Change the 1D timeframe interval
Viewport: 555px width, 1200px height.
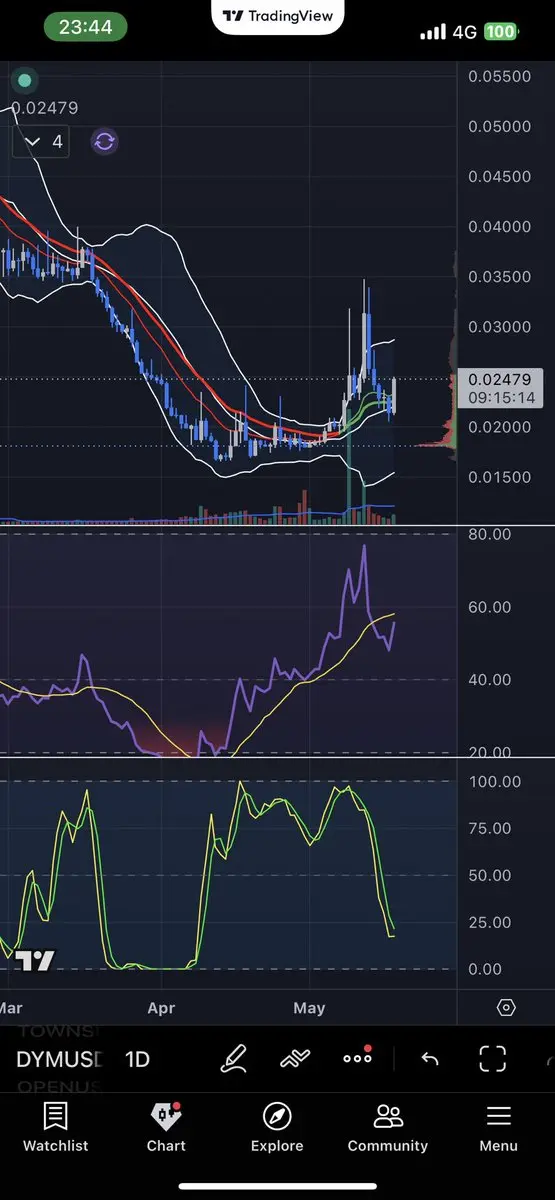tap(138, 1060)
